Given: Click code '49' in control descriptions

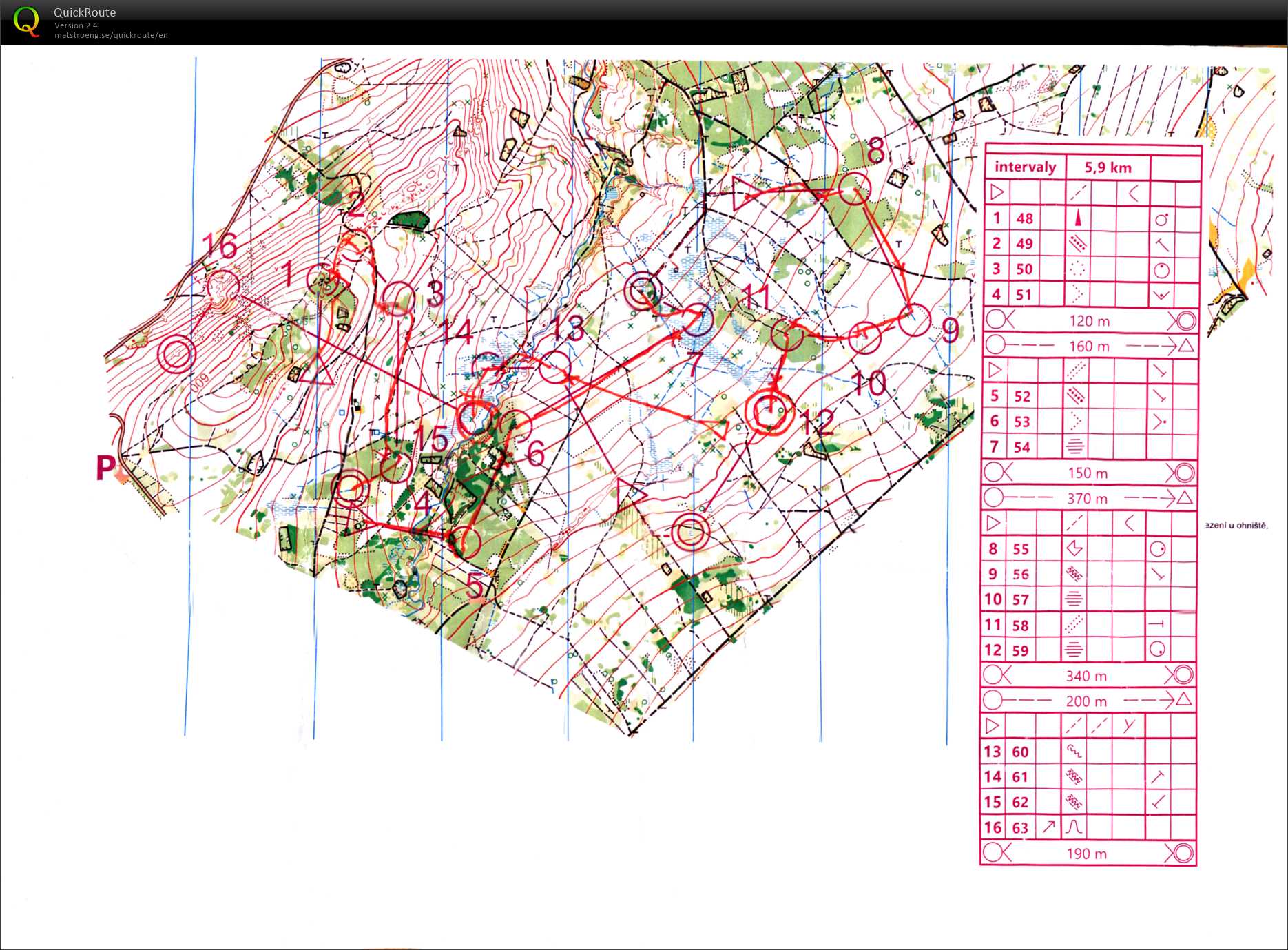Looking at the screenshot, I should click(x=1024, y=244).
